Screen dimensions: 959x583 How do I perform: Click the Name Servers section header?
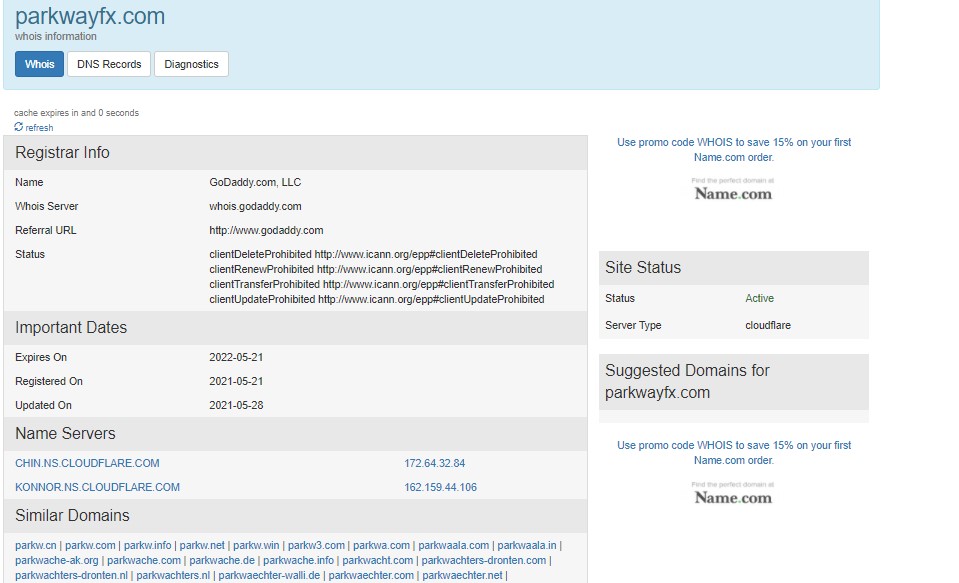point(295,434)
